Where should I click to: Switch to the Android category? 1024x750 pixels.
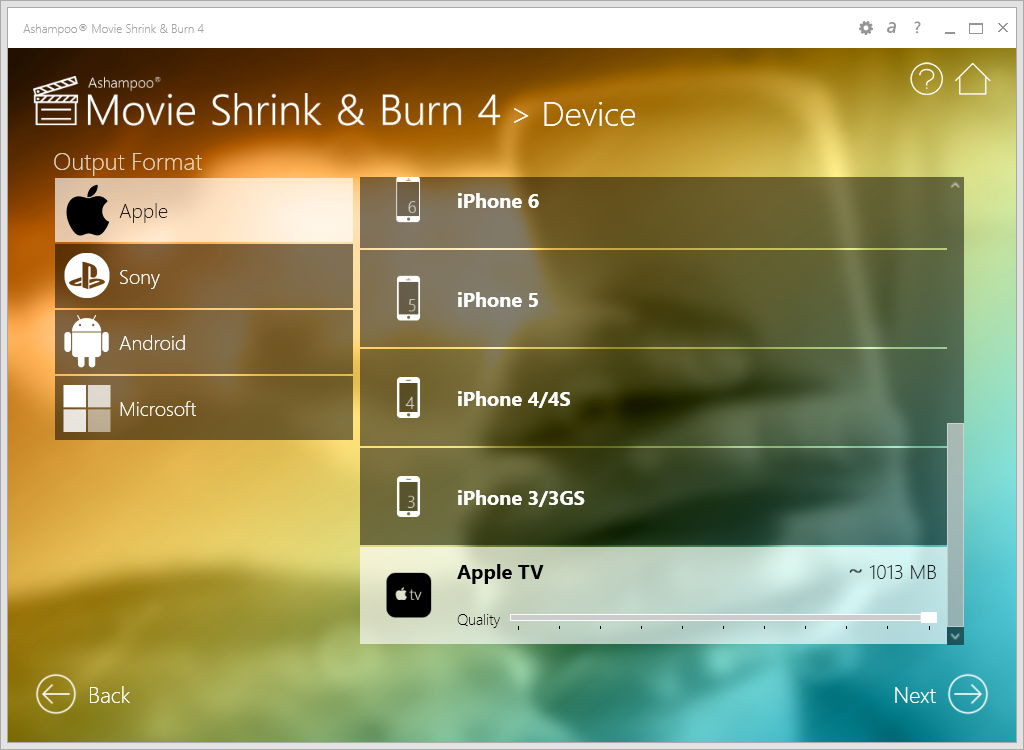pyautogui.click(x=204, y=342)
